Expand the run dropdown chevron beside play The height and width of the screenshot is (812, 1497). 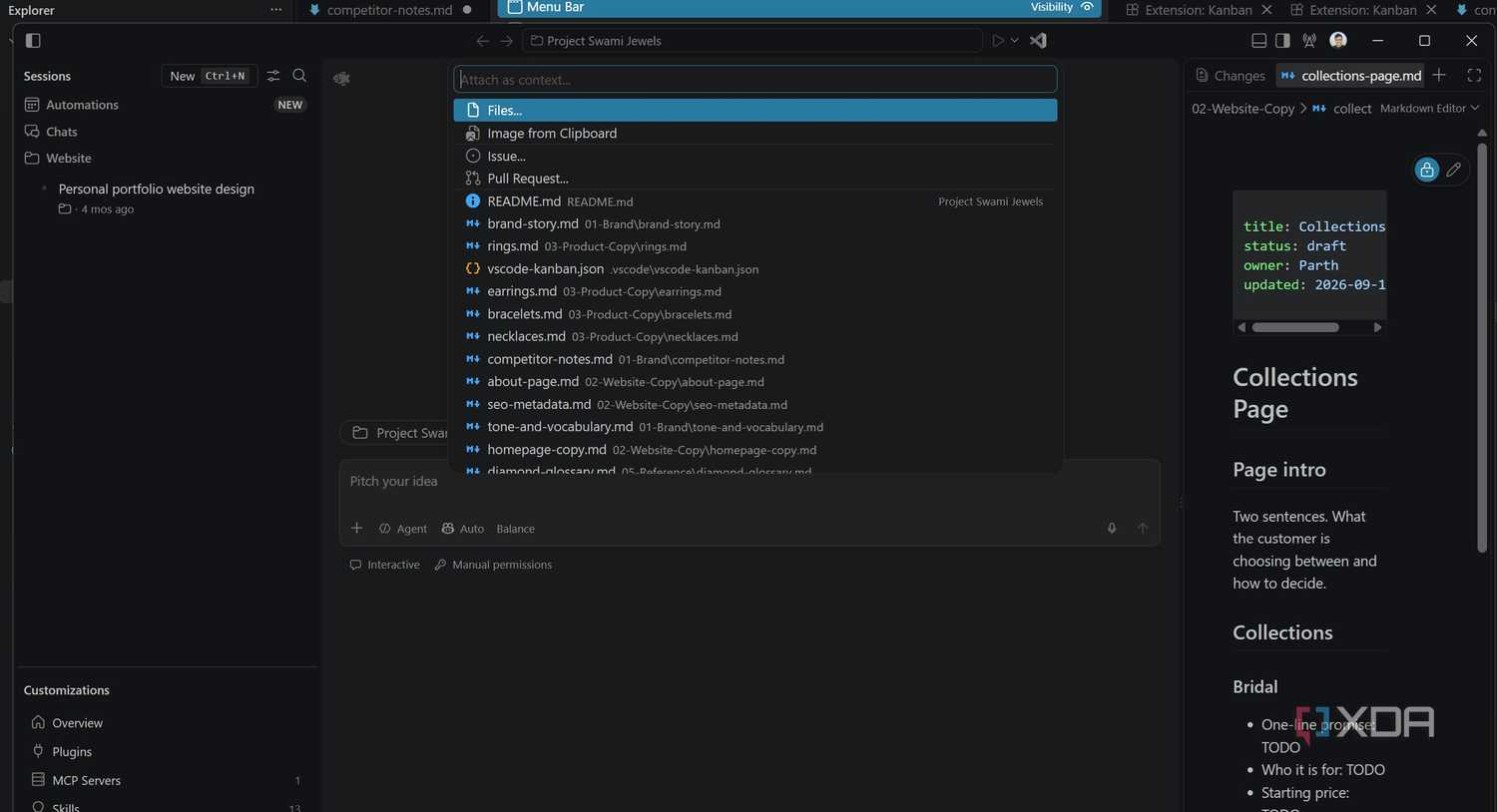[1014, 41]
